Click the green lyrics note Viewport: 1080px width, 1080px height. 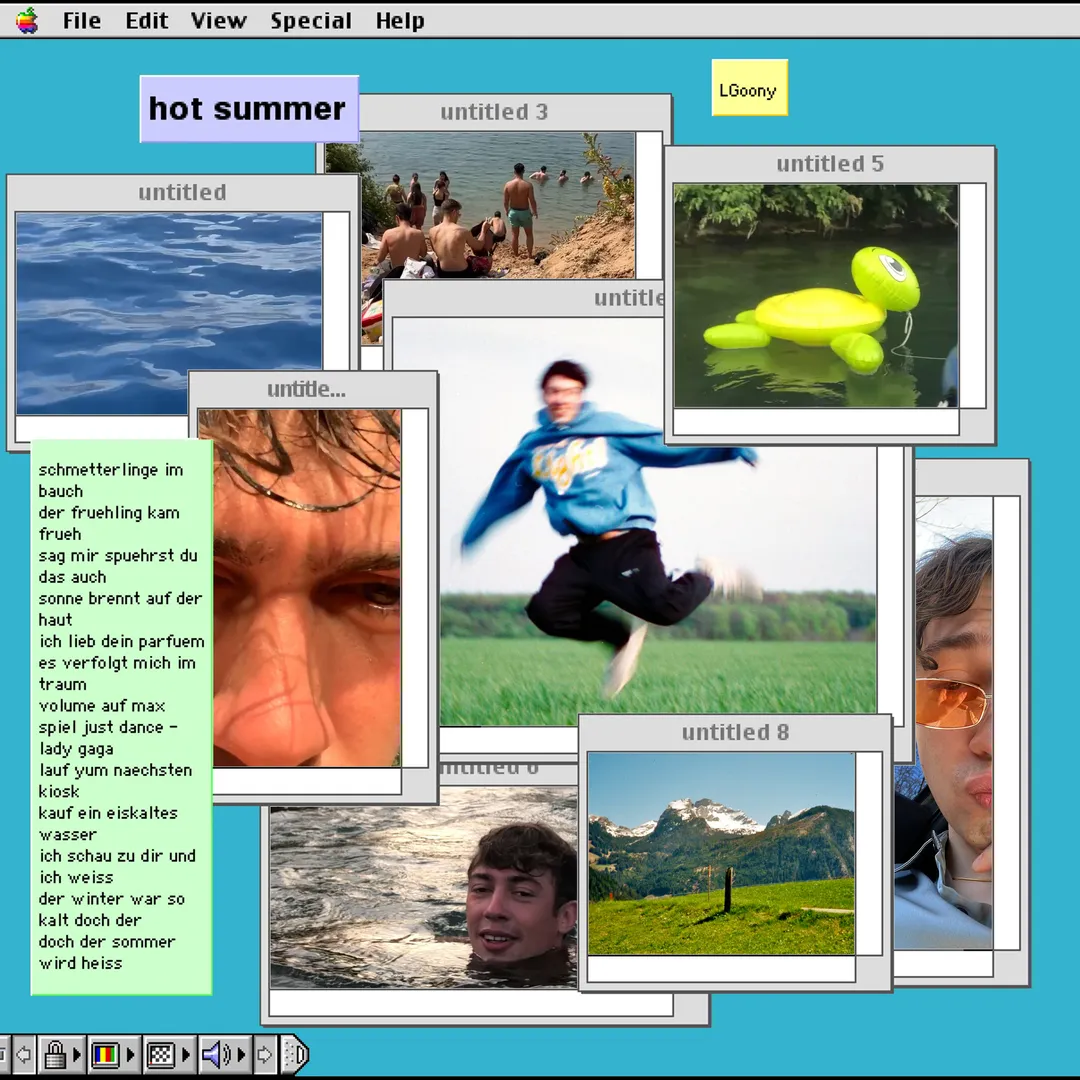pyautogui.click(x=121, y=716)
